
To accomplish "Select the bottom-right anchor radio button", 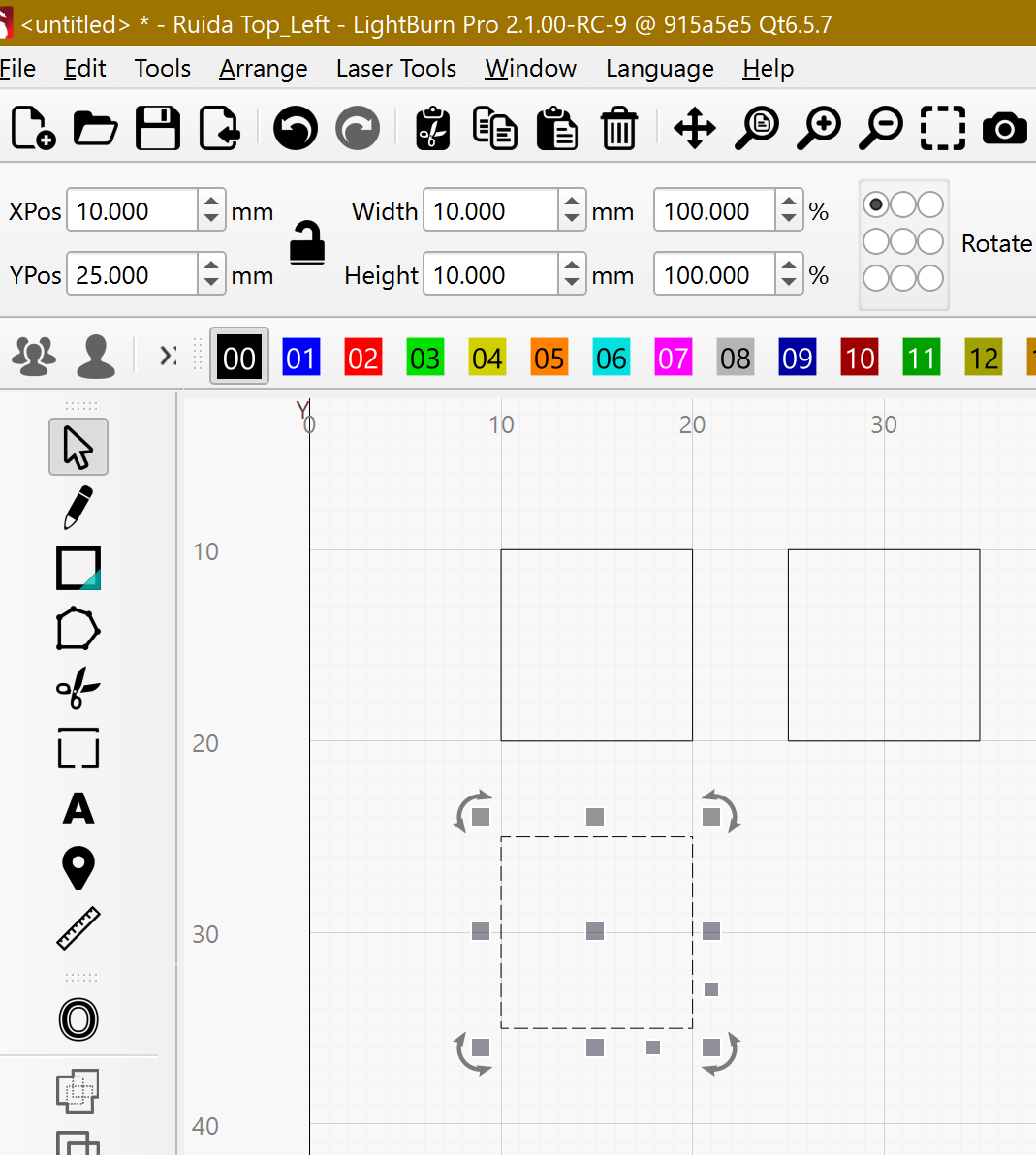I will tap(930, 278).
